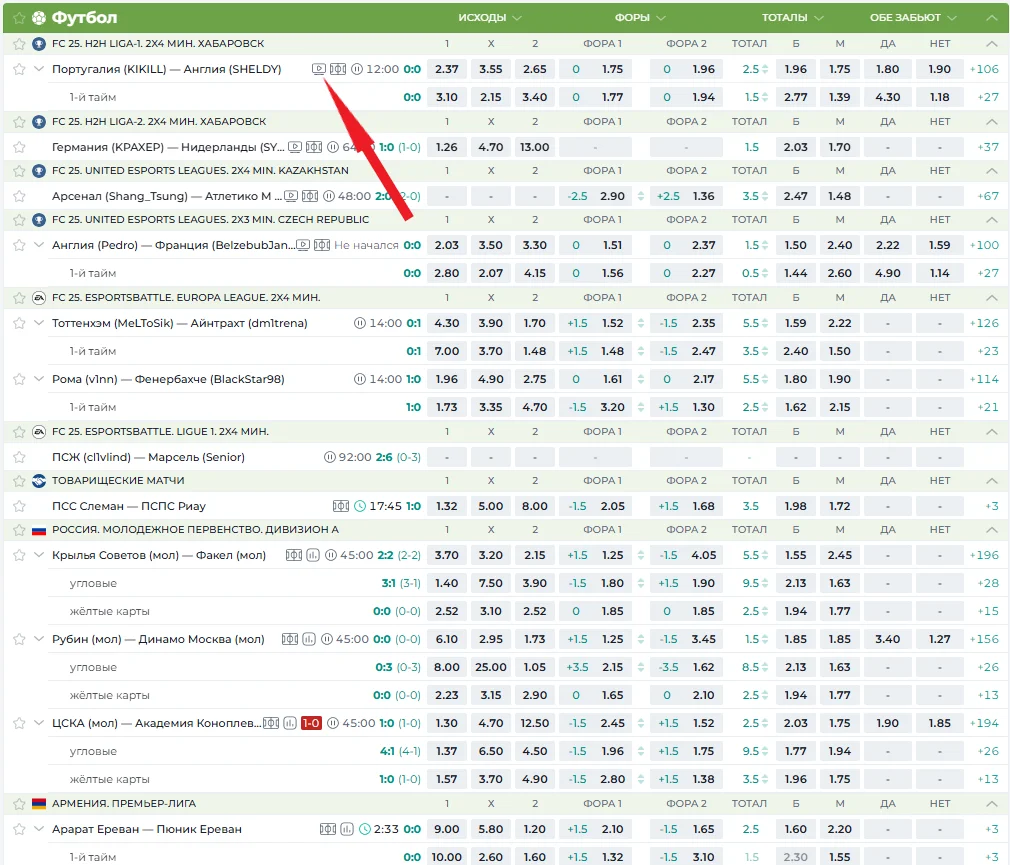This screenshot has height=865, width=1010.
Task: Open video stream for Португалия — Англия match
Action: click(x=318, y=70)
